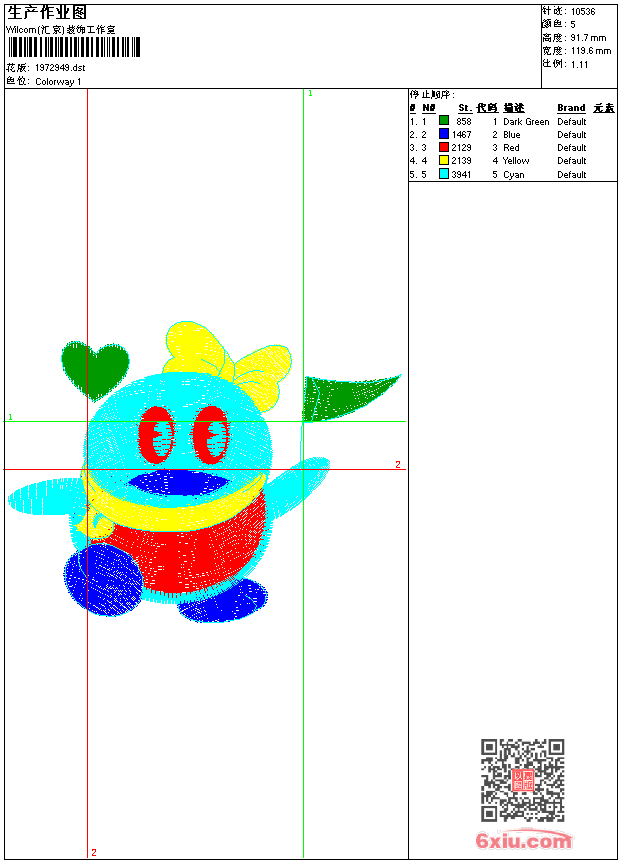Image resolution: width=620 pixels, height=860 pixels.
Task: Click Default brand in the Cyan row
Action: coord(572,174)
